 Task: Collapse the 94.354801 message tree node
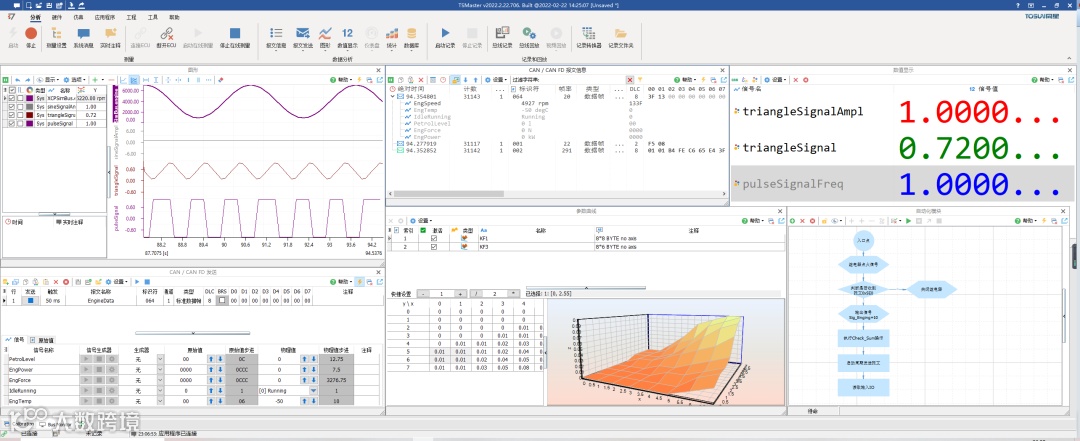[x=393, y=95]
